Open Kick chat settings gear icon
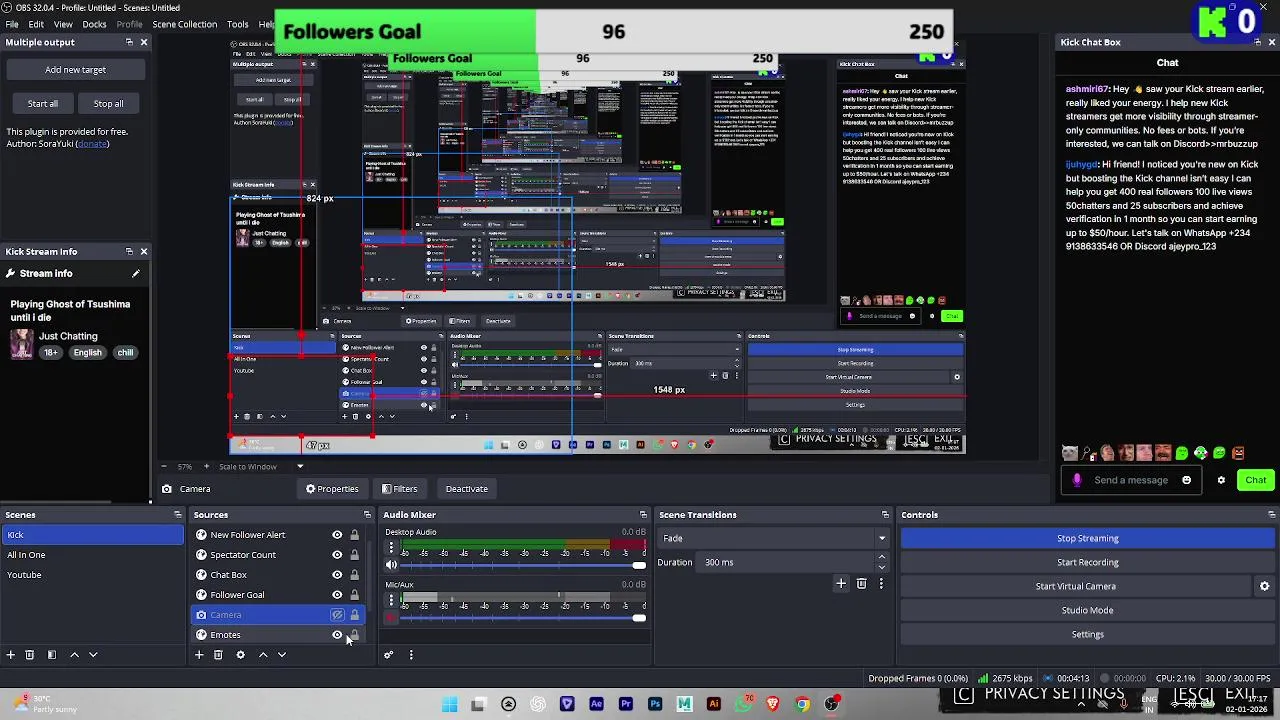The height and width of the screenshot is (720, 1280). [x=1221, y=480]
